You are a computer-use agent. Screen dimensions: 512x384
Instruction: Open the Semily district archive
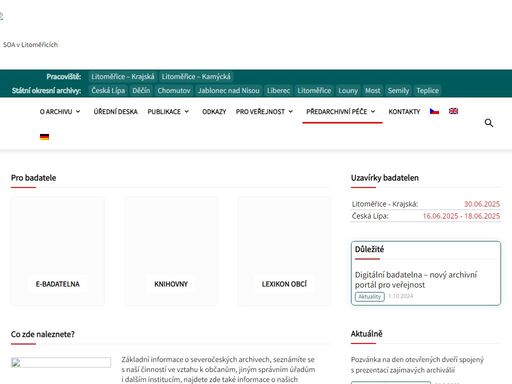398,91
